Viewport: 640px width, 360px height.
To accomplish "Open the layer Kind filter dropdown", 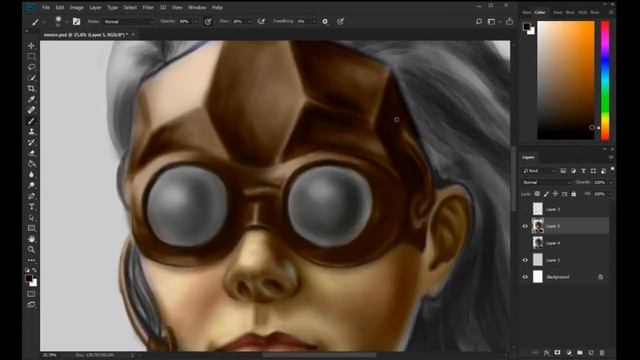I will click(539, 171).
